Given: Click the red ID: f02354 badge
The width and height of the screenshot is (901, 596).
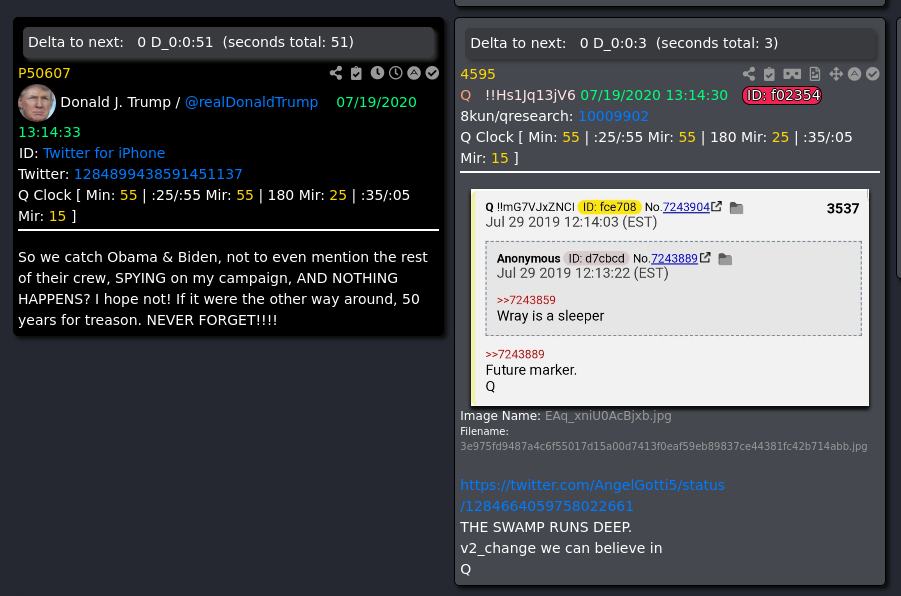Looking at the screenshot, I should point(782,95).
